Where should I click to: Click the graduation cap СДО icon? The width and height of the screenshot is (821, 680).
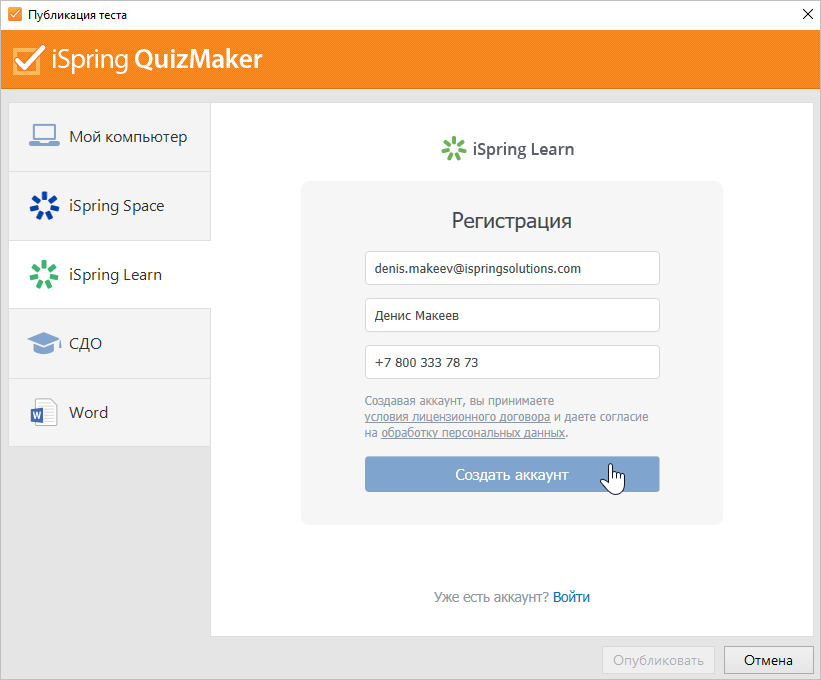click(44, 343)
